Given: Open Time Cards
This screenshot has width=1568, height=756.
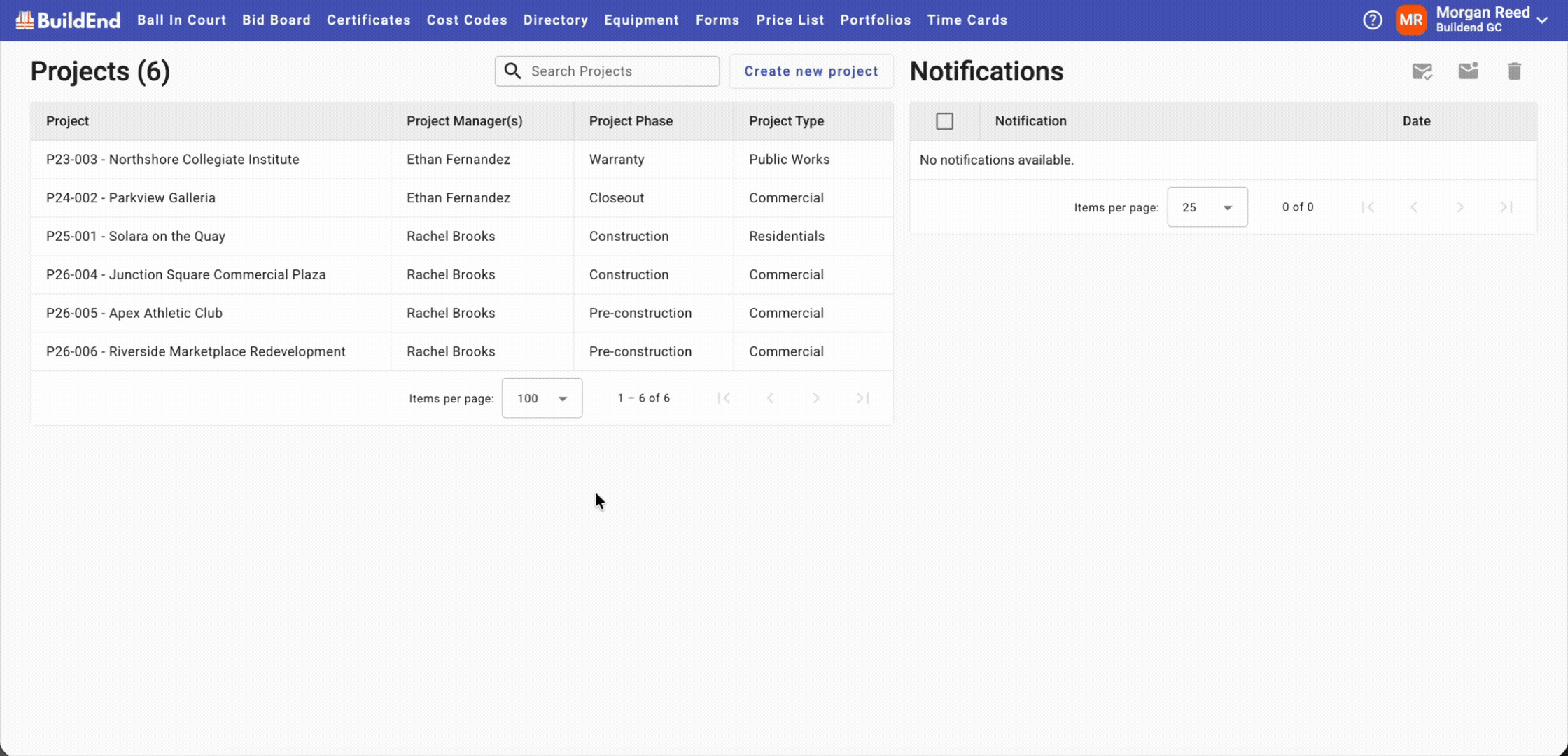Looking at the screenshot, I should click(967, 20).
